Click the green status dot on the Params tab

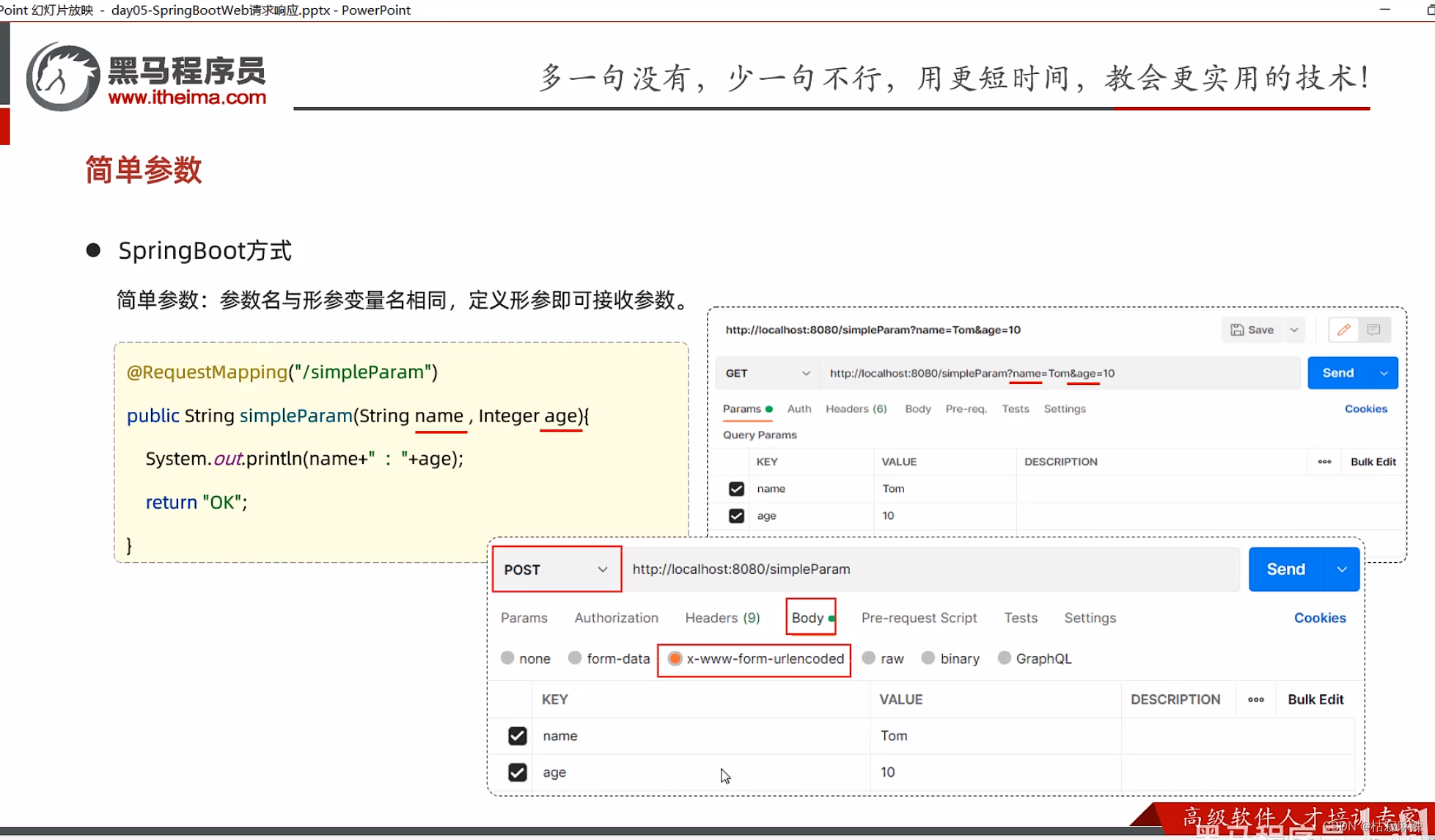click(768, 409)
